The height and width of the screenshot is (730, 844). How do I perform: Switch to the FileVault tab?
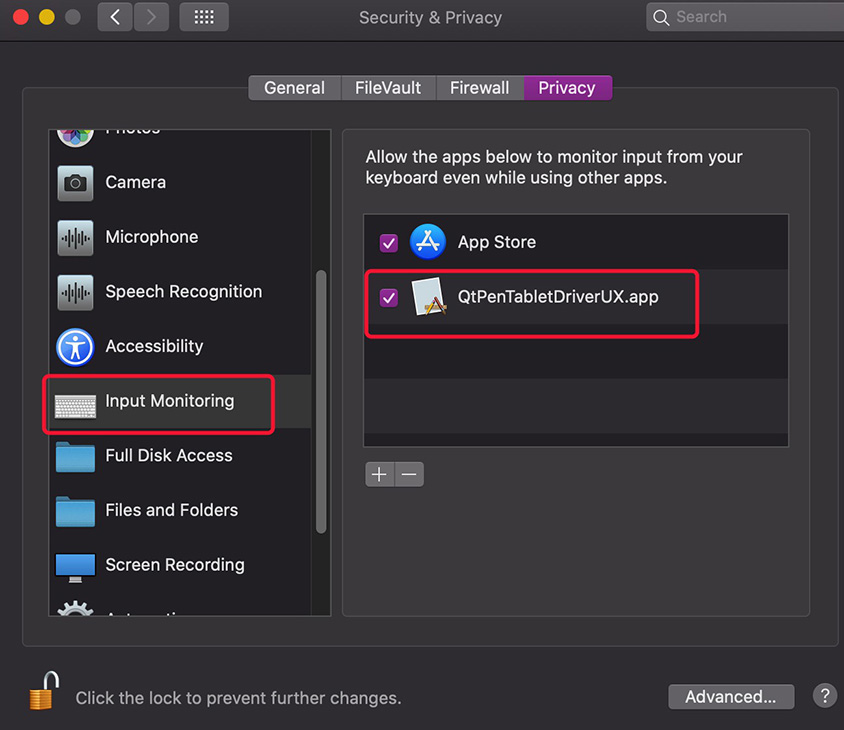click(x=388, y=88)
